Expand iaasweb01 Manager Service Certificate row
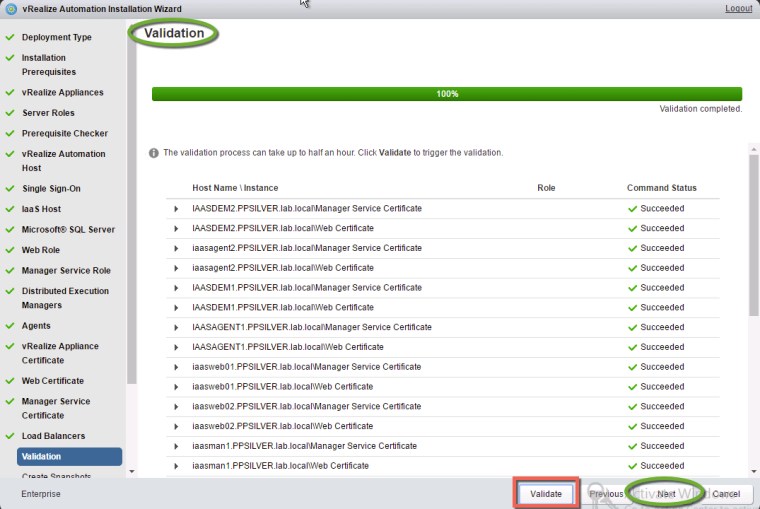Image resolution: width=760 pixels, height=509 pixels. (176, 367)
